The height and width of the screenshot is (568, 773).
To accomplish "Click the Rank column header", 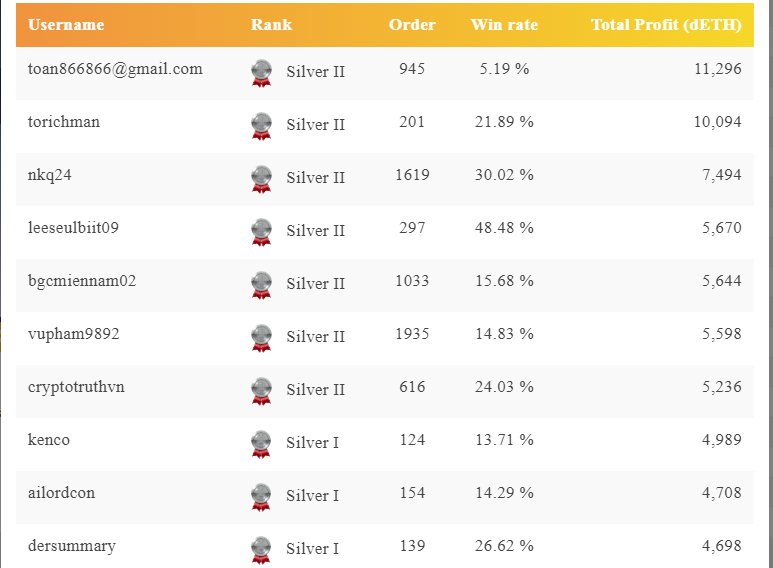I will coord(271,25).
